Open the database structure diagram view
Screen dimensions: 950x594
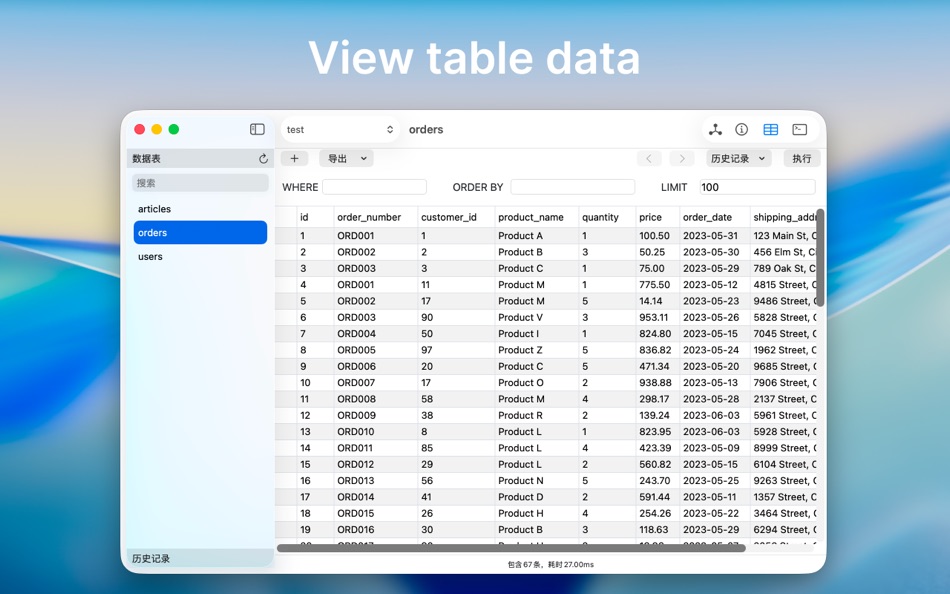[x=714, y=129]
